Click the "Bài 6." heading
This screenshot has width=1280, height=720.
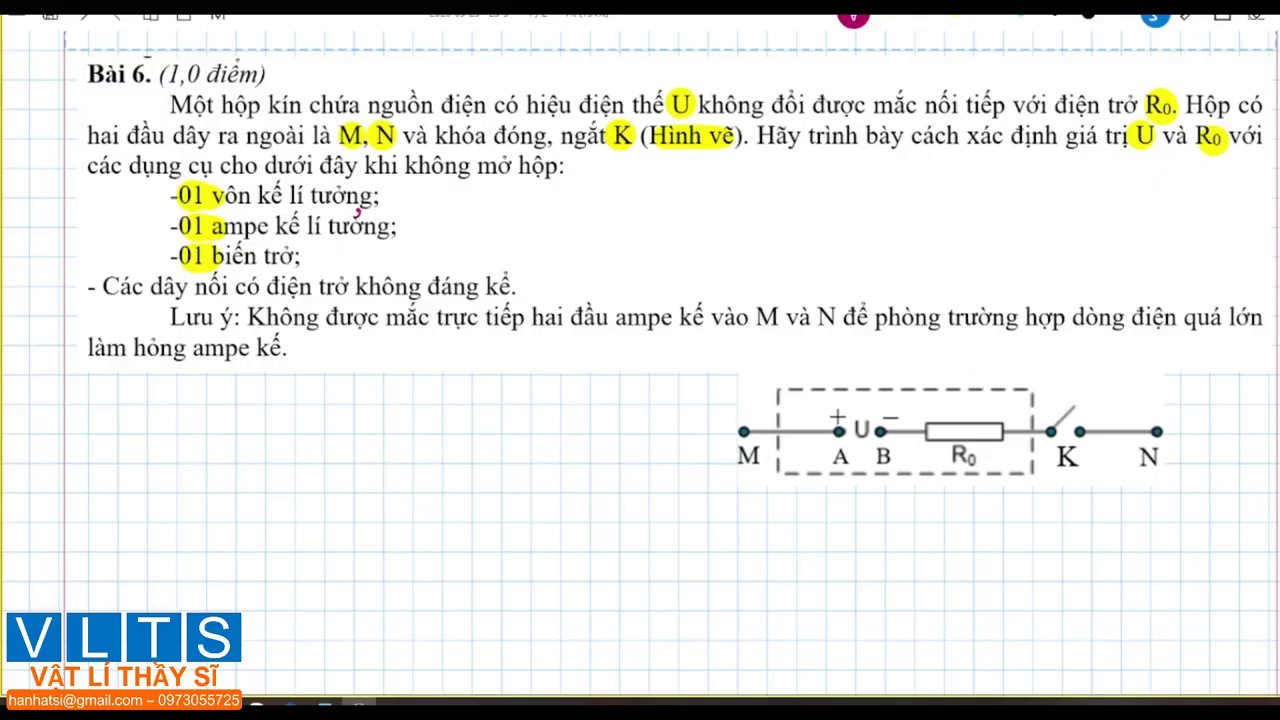pyautogui.click(x=119, y=74)
